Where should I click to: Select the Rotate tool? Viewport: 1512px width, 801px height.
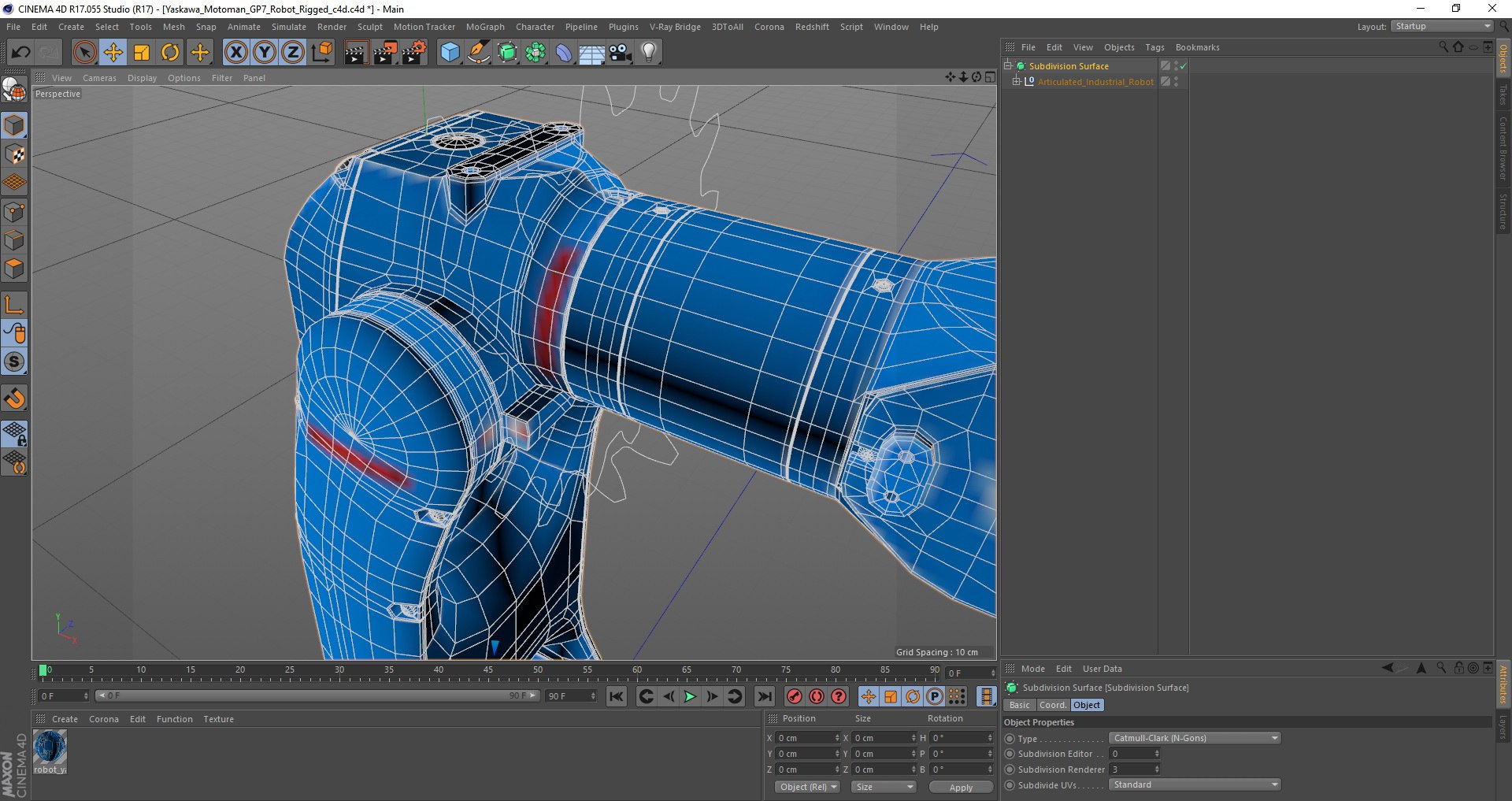point(170,53)
